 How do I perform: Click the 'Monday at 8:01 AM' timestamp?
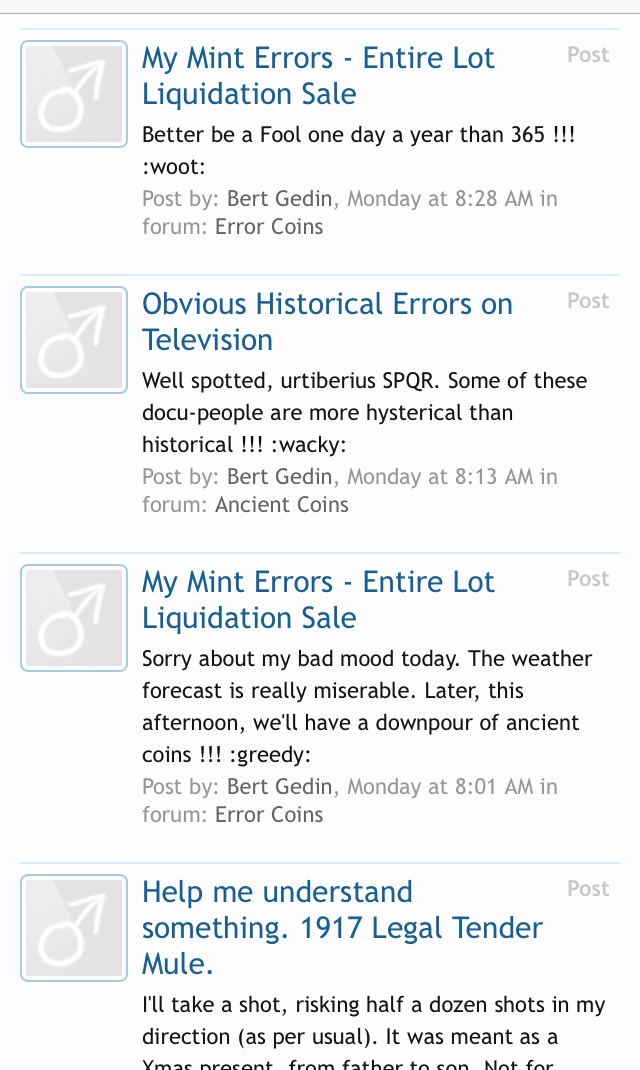coord(440,787)
